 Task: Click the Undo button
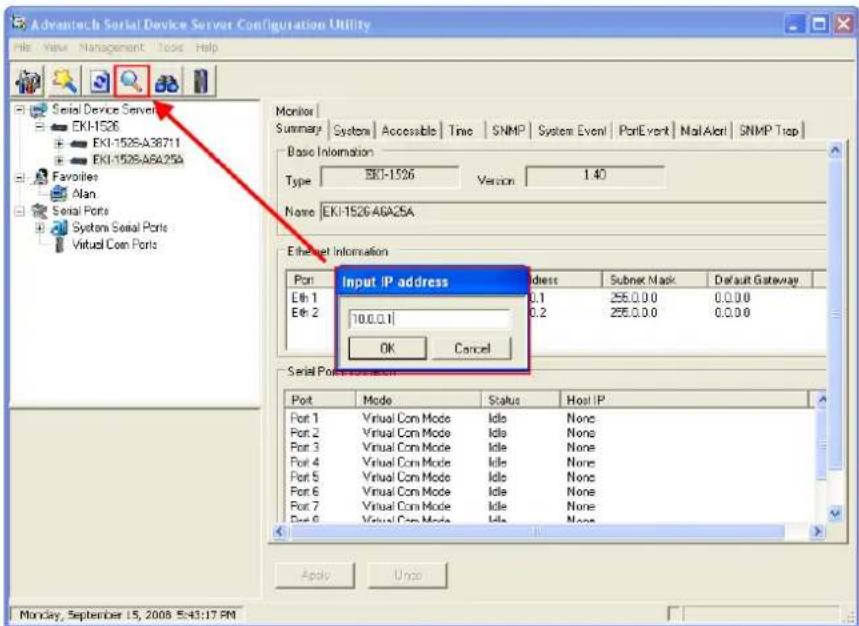coord(408,575)
